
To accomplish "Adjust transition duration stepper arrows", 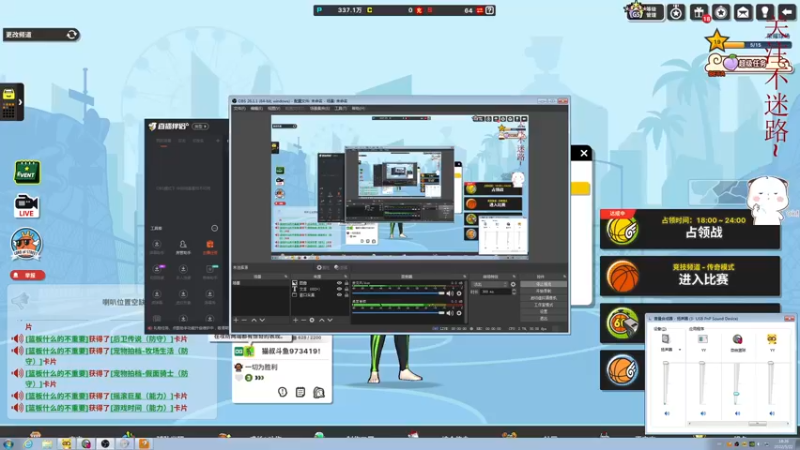I will point(514,291).
